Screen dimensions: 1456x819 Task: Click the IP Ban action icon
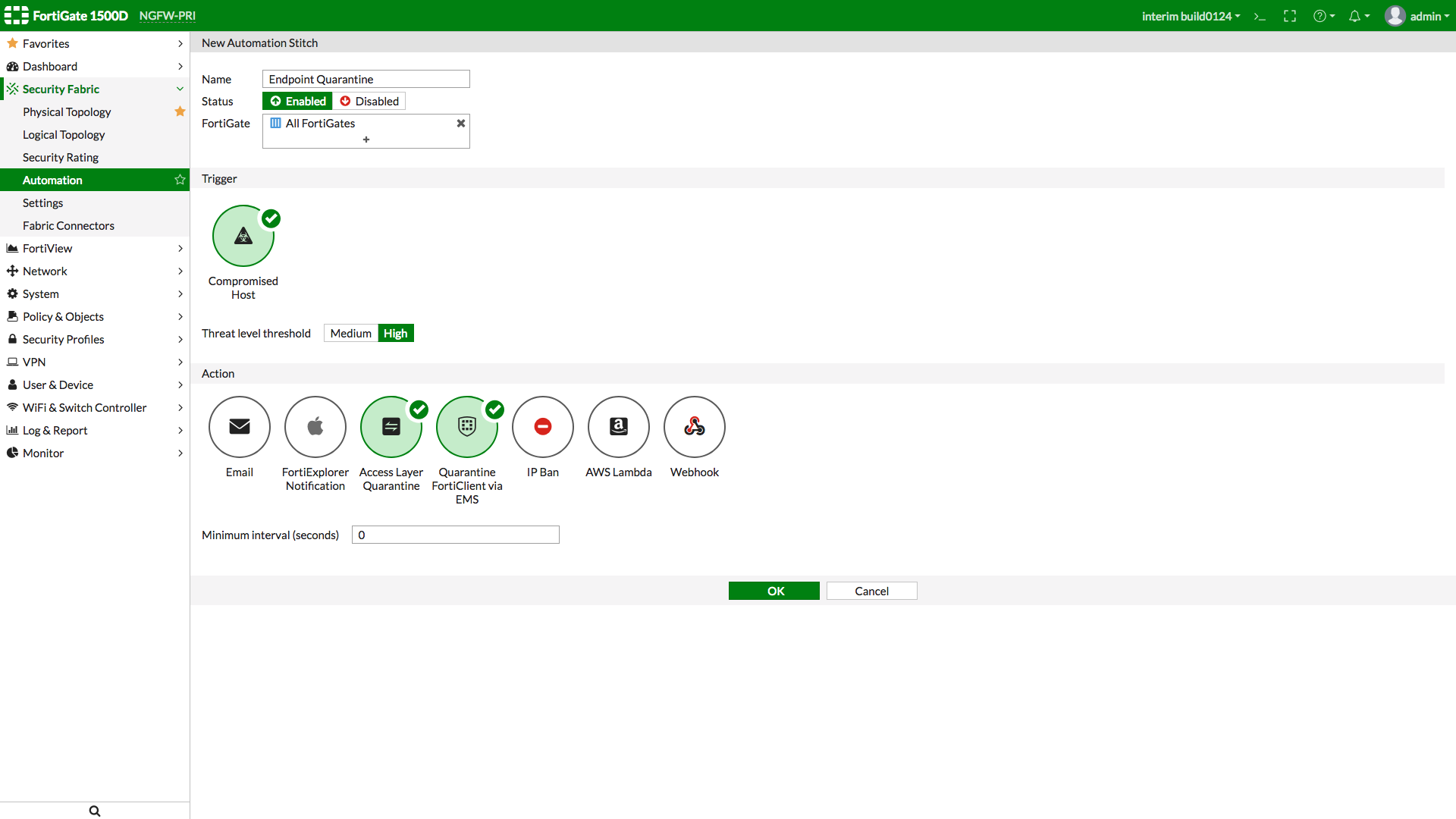point(543,427)
